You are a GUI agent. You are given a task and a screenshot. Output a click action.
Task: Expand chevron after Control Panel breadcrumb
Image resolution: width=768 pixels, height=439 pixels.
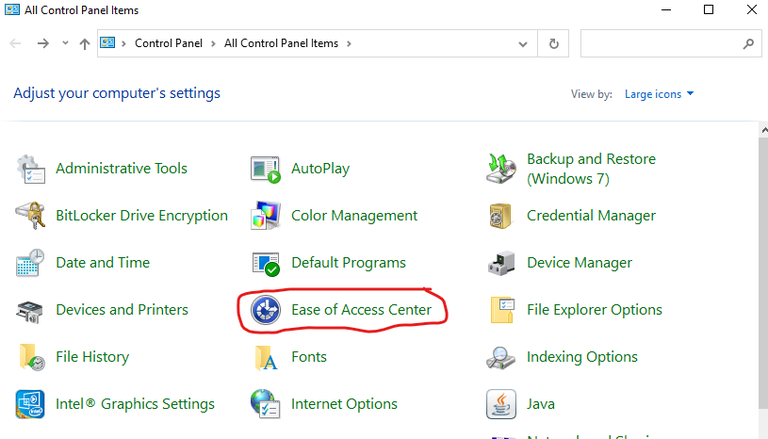click(x=213, y=44)
